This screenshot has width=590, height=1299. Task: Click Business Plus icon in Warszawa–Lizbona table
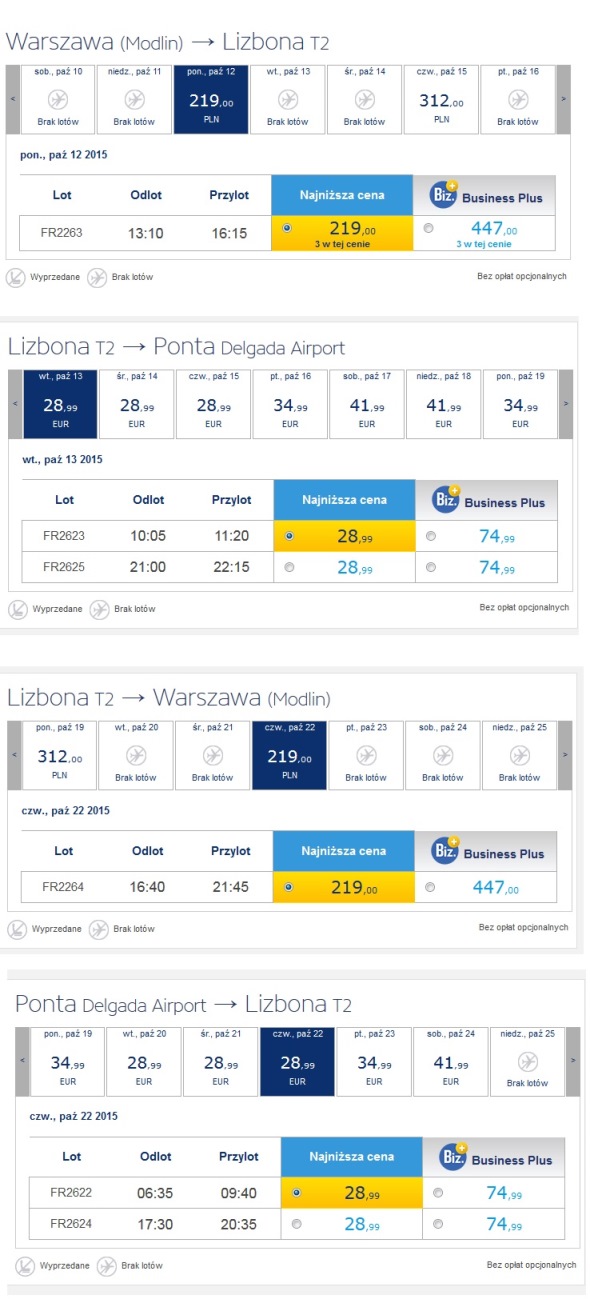443,193
